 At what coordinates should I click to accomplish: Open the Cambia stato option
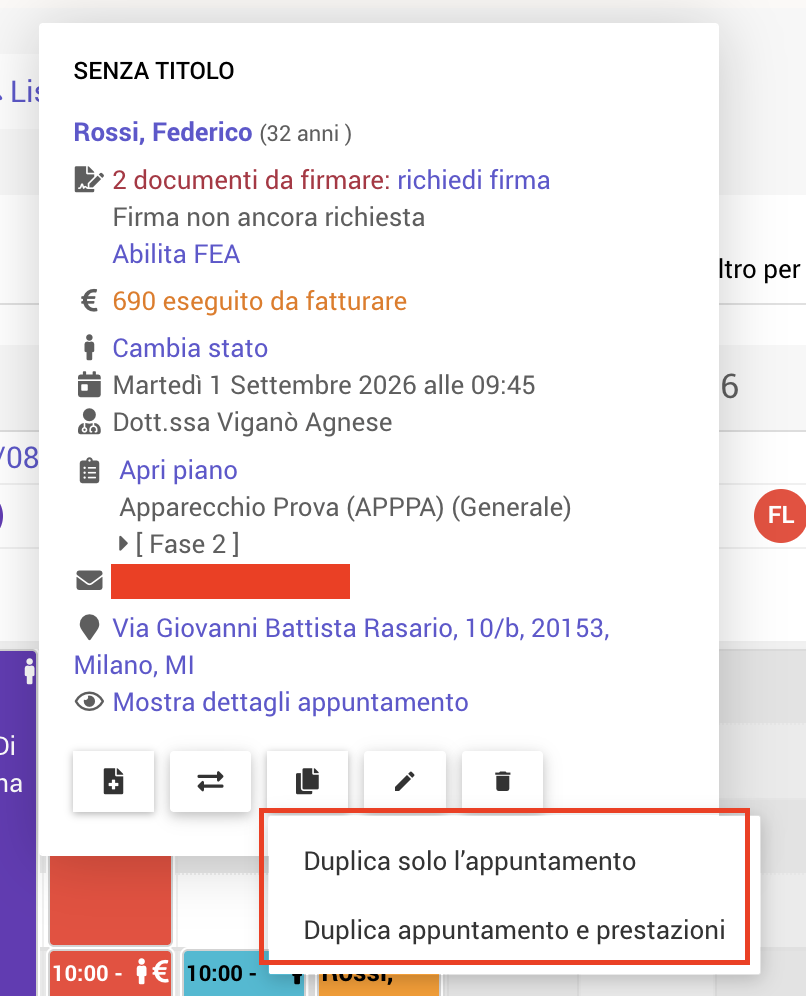coord(191,348)
